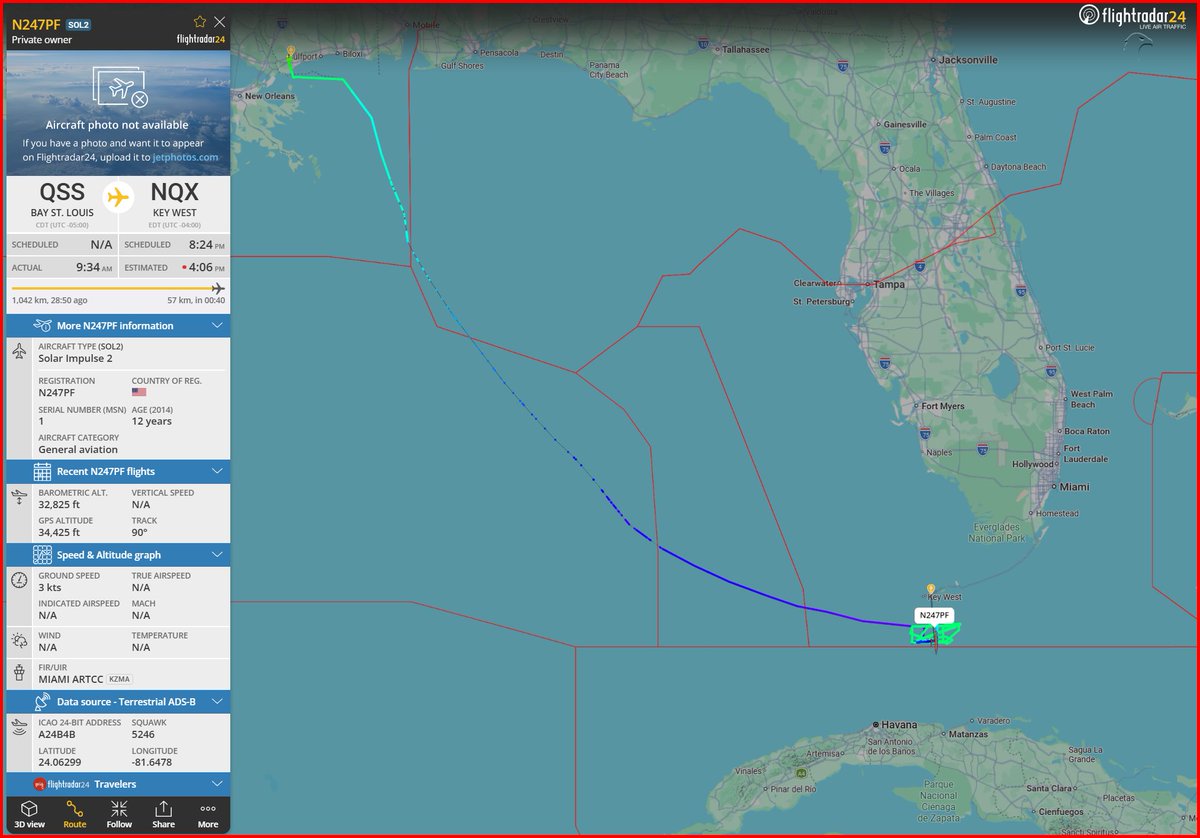Click the calendar icon next to Recent flights
Screen dimensions: 1200x838
pos(42,471)
